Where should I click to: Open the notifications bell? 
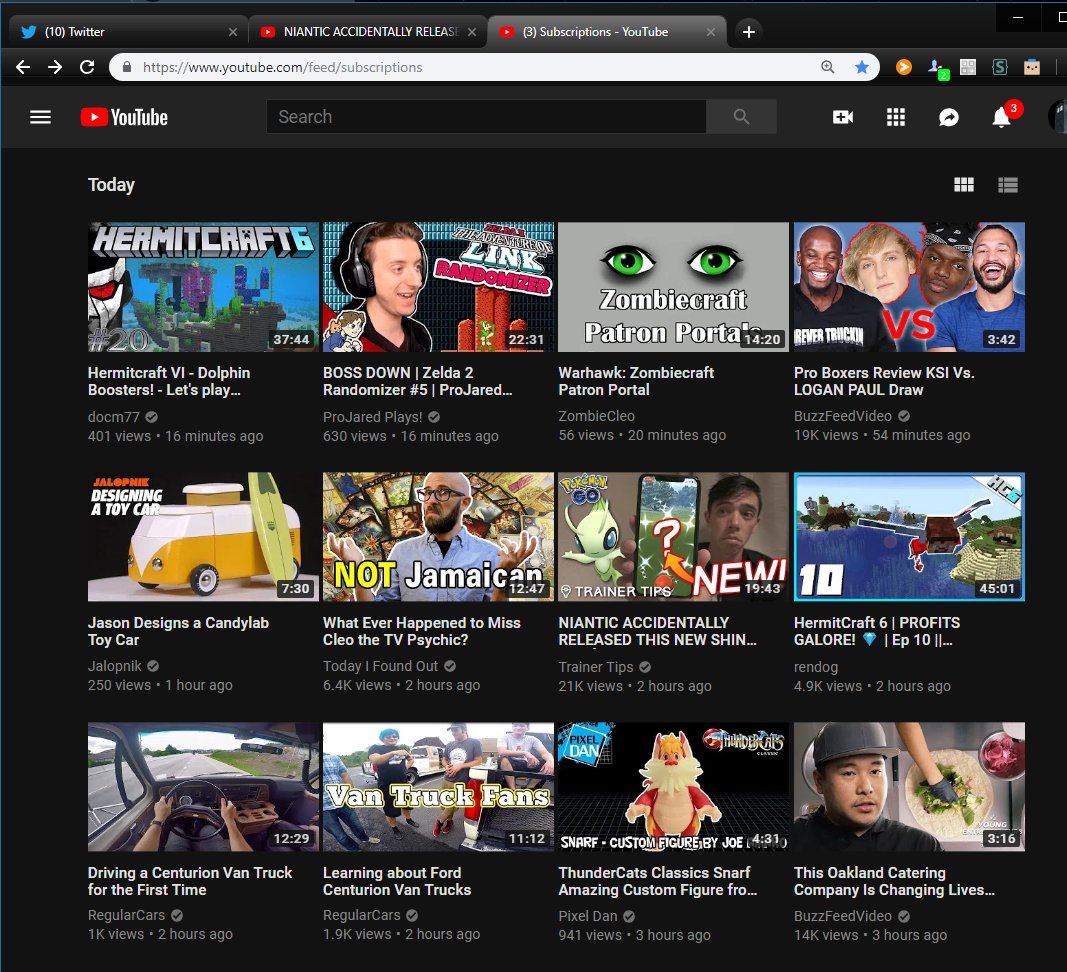1001,117
